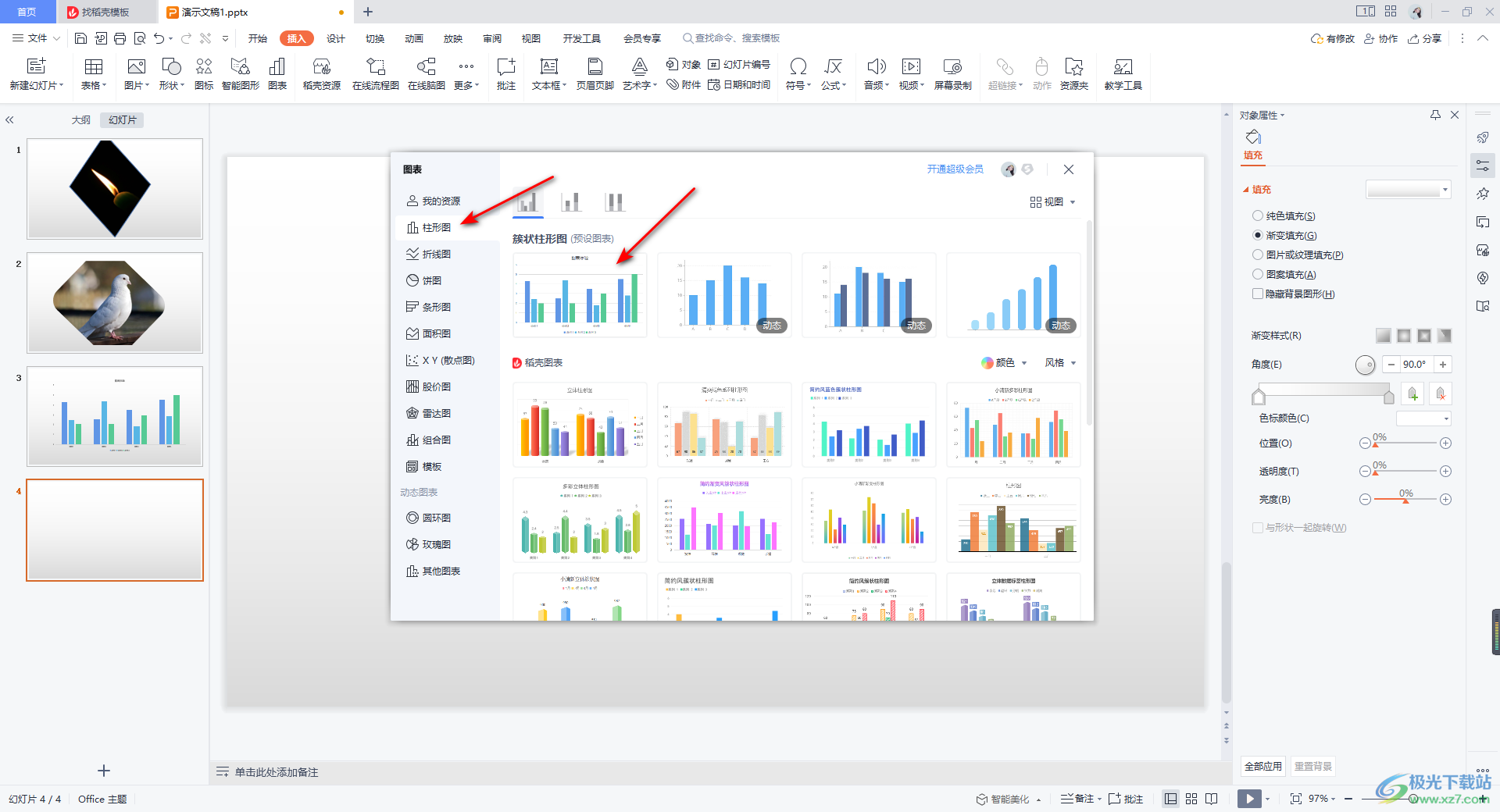Screen dimensions: 1500x812
Task: Adjust the 亮度 slider
Action: (1405, 500)
